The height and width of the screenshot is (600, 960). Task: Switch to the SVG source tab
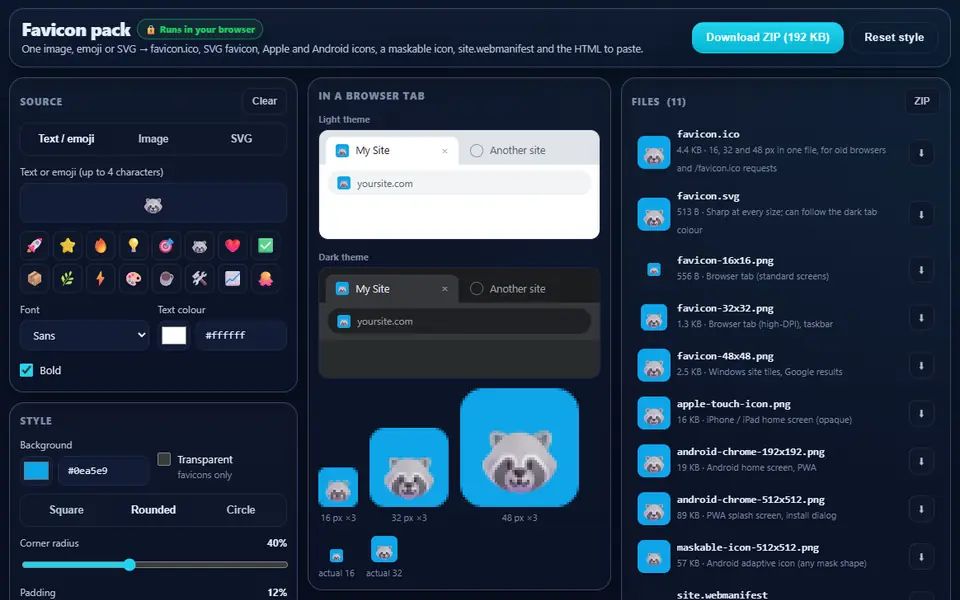click(x=241, y=138)
